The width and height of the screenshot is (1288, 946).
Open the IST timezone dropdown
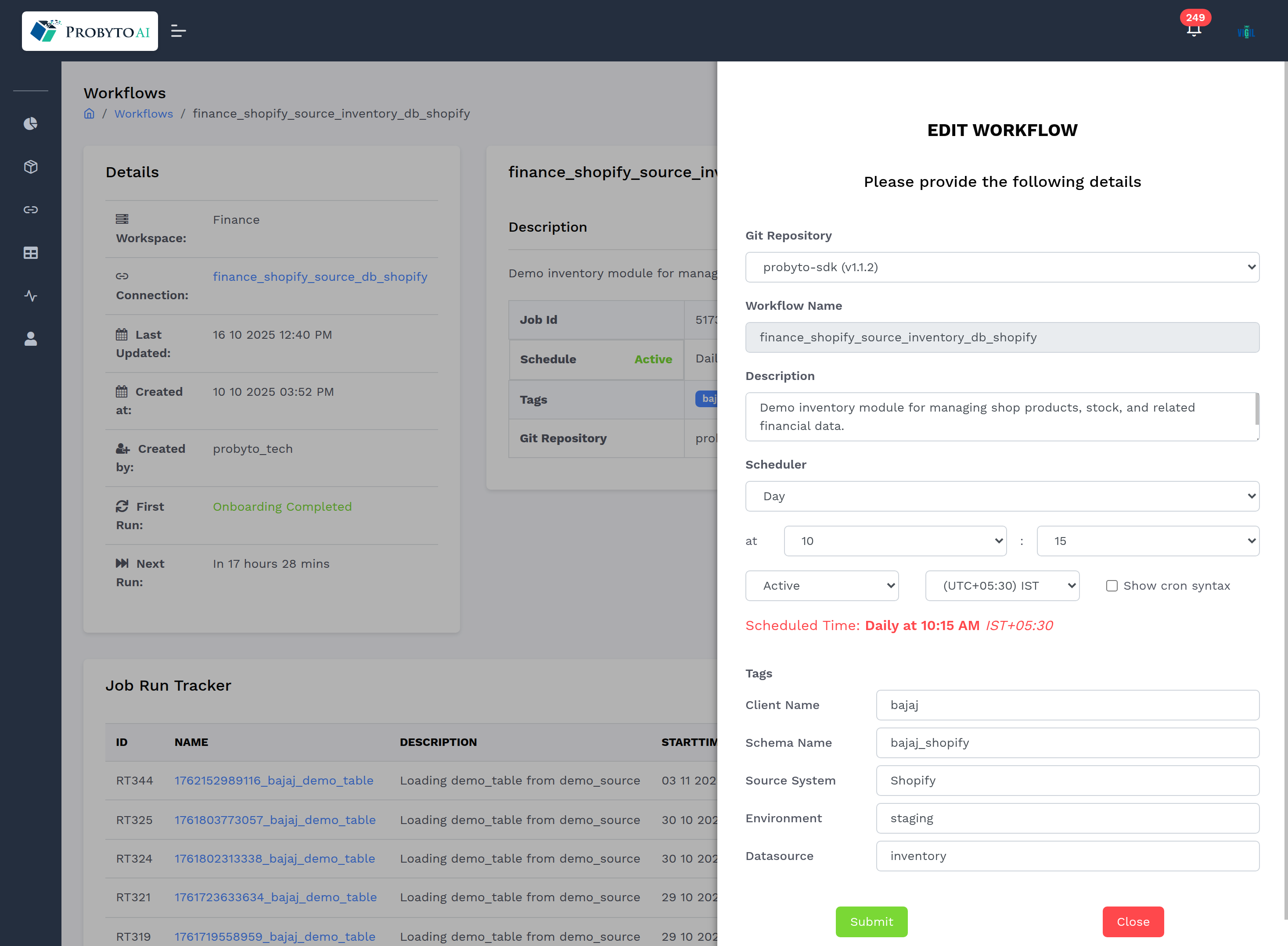click(x=1001, y=585)
